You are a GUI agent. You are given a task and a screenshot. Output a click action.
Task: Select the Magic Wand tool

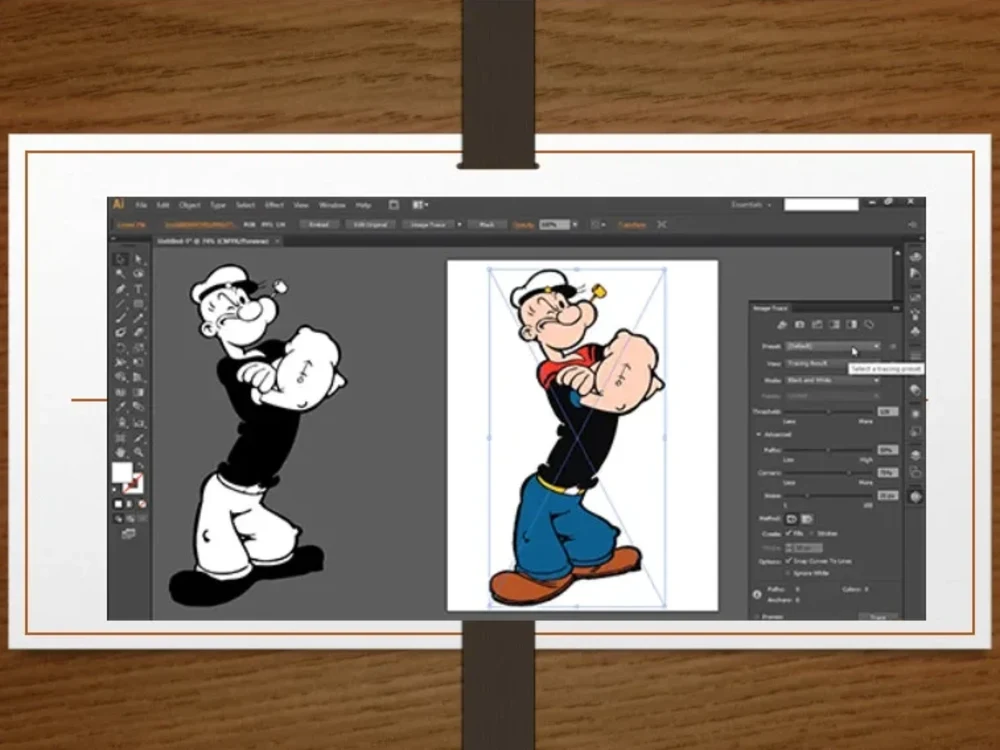tap(119, 272)
